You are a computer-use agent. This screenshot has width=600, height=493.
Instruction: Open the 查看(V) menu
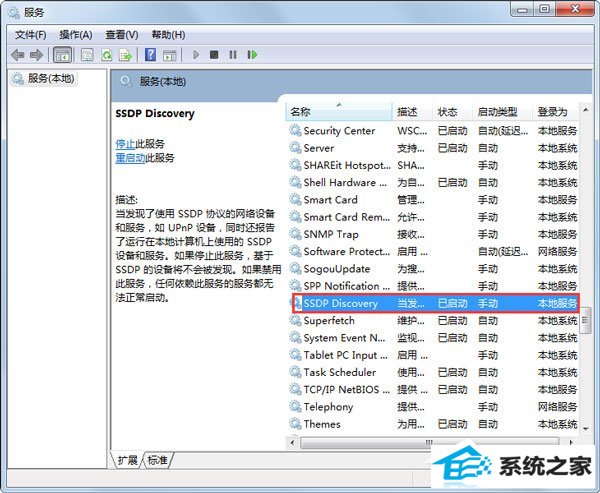122,35
